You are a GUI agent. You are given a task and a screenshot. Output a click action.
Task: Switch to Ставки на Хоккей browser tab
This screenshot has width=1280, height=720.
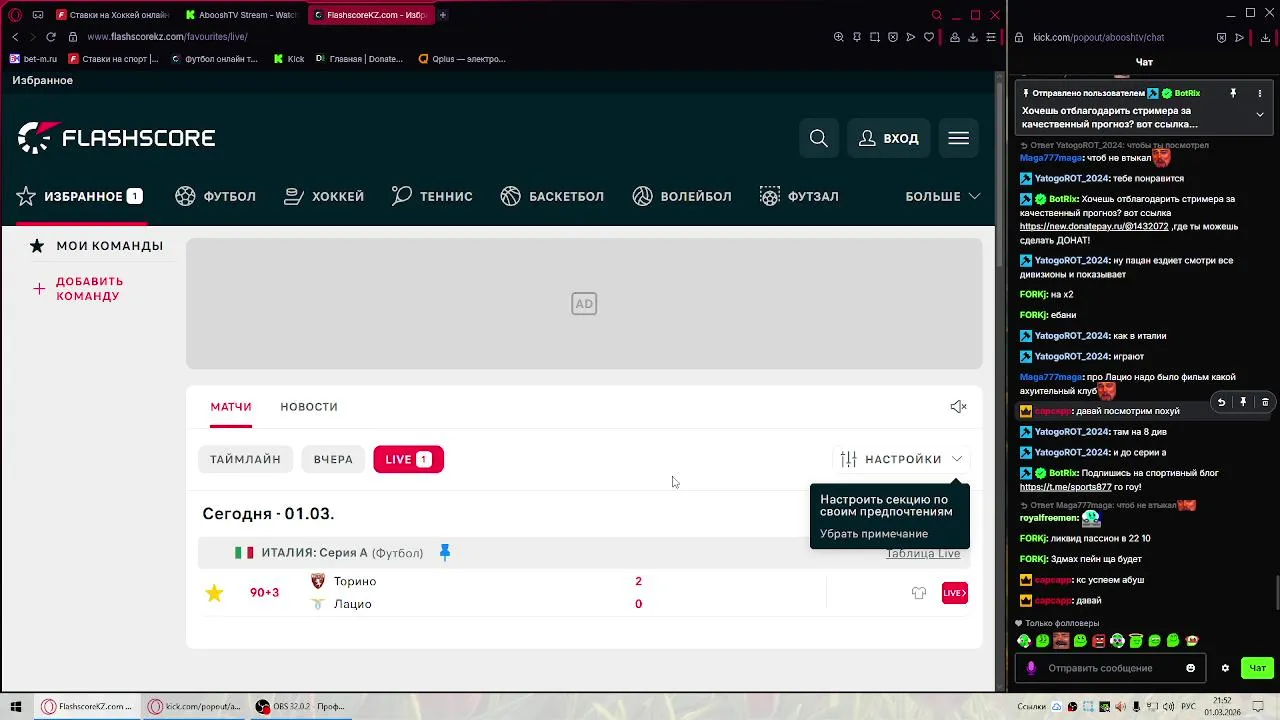click(x=113, y=15)
